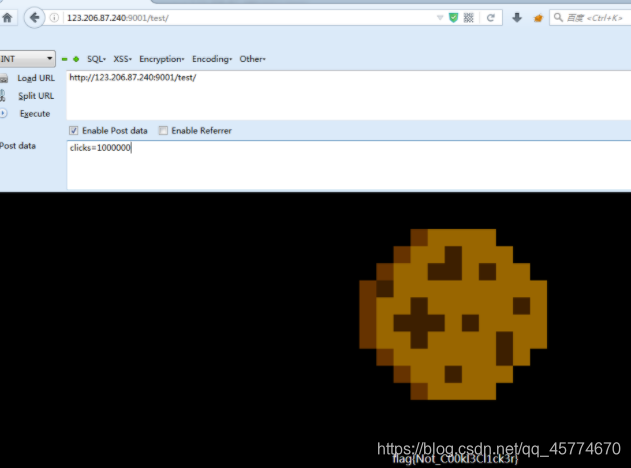This screenshot has height=468, width=631.
Task: Open the Other menu
Action: click(253, 59)
